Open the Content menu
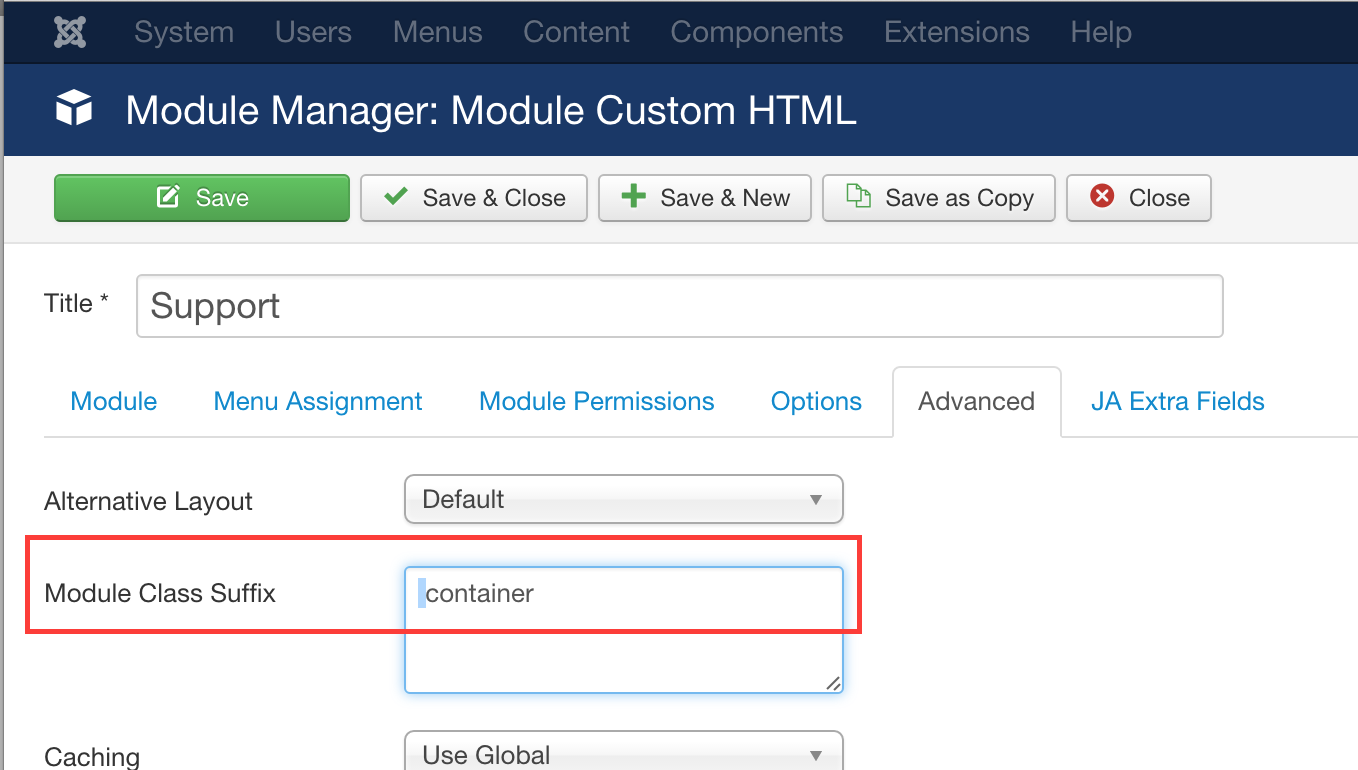1358x770 pixels. tap(576, 32)
